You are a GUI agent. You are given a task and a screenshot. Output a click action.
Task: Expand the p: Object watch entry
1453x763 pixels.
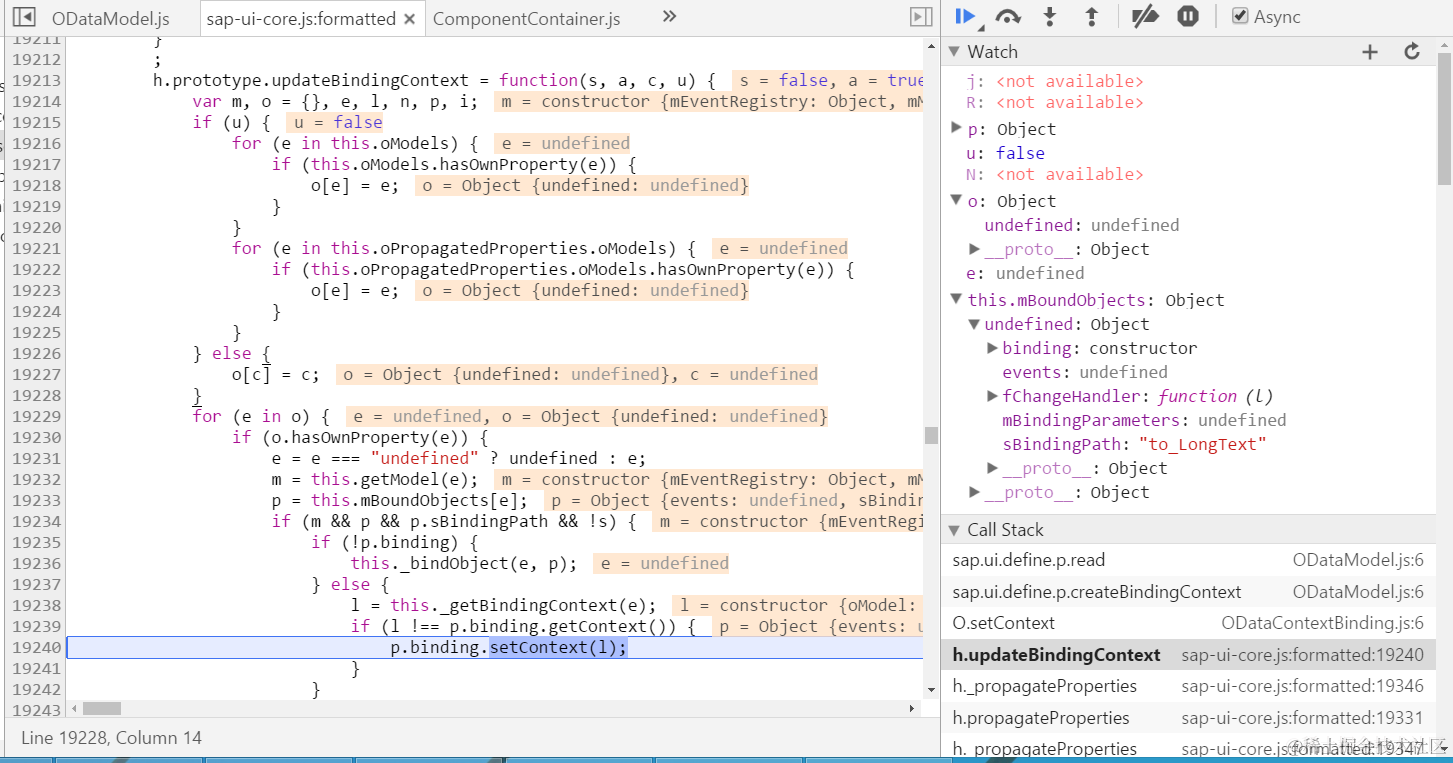click(957, 128)
